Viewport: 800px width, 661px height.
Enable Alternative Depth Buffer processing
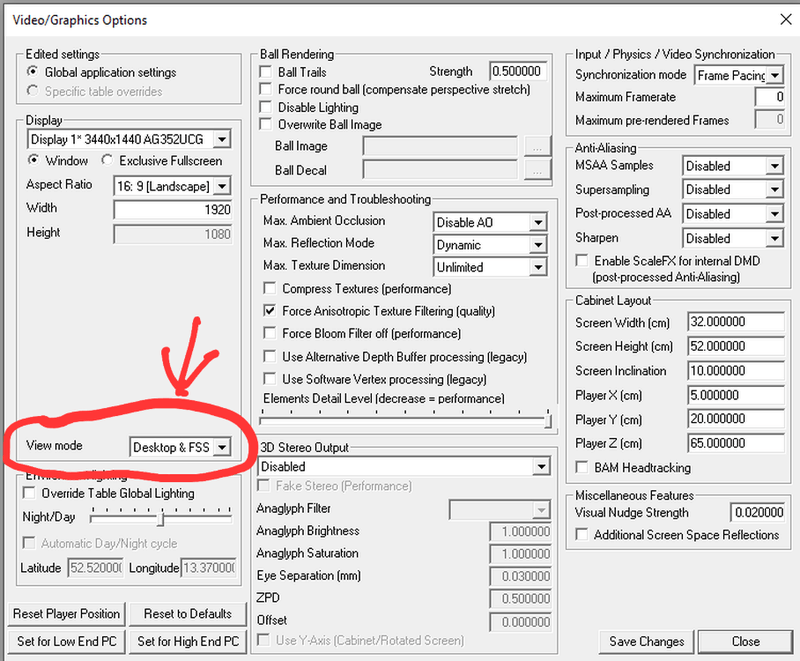click(x=270, y=357)
